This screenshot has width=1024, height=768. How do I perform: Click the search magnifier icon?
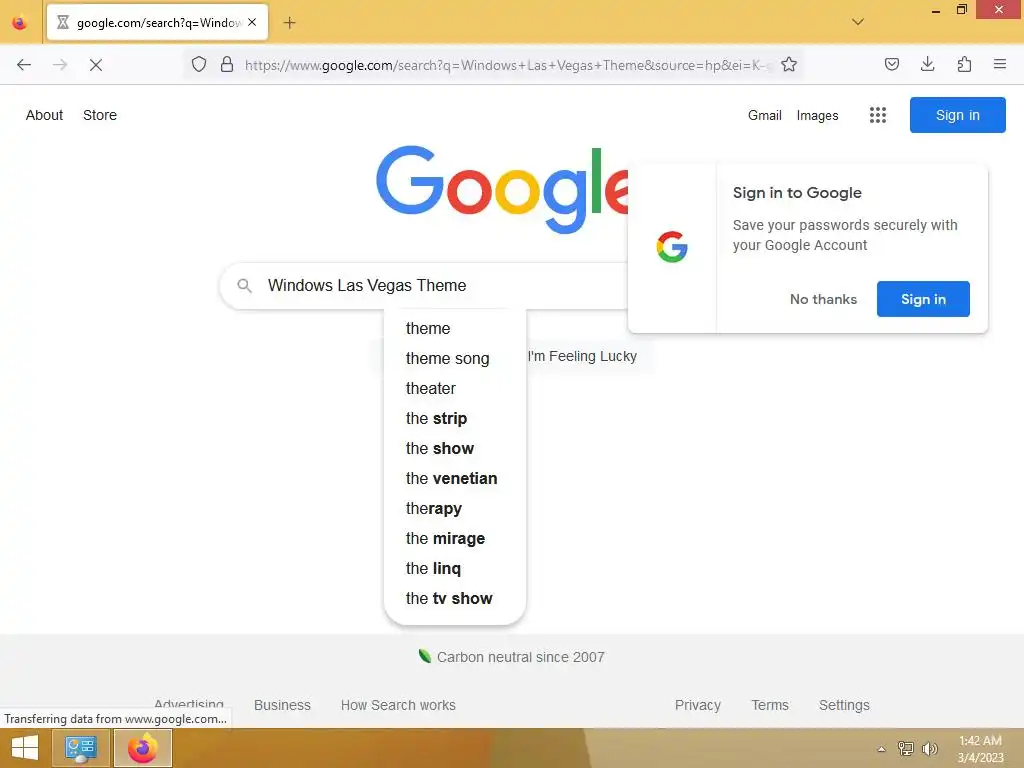pos(245,285)
